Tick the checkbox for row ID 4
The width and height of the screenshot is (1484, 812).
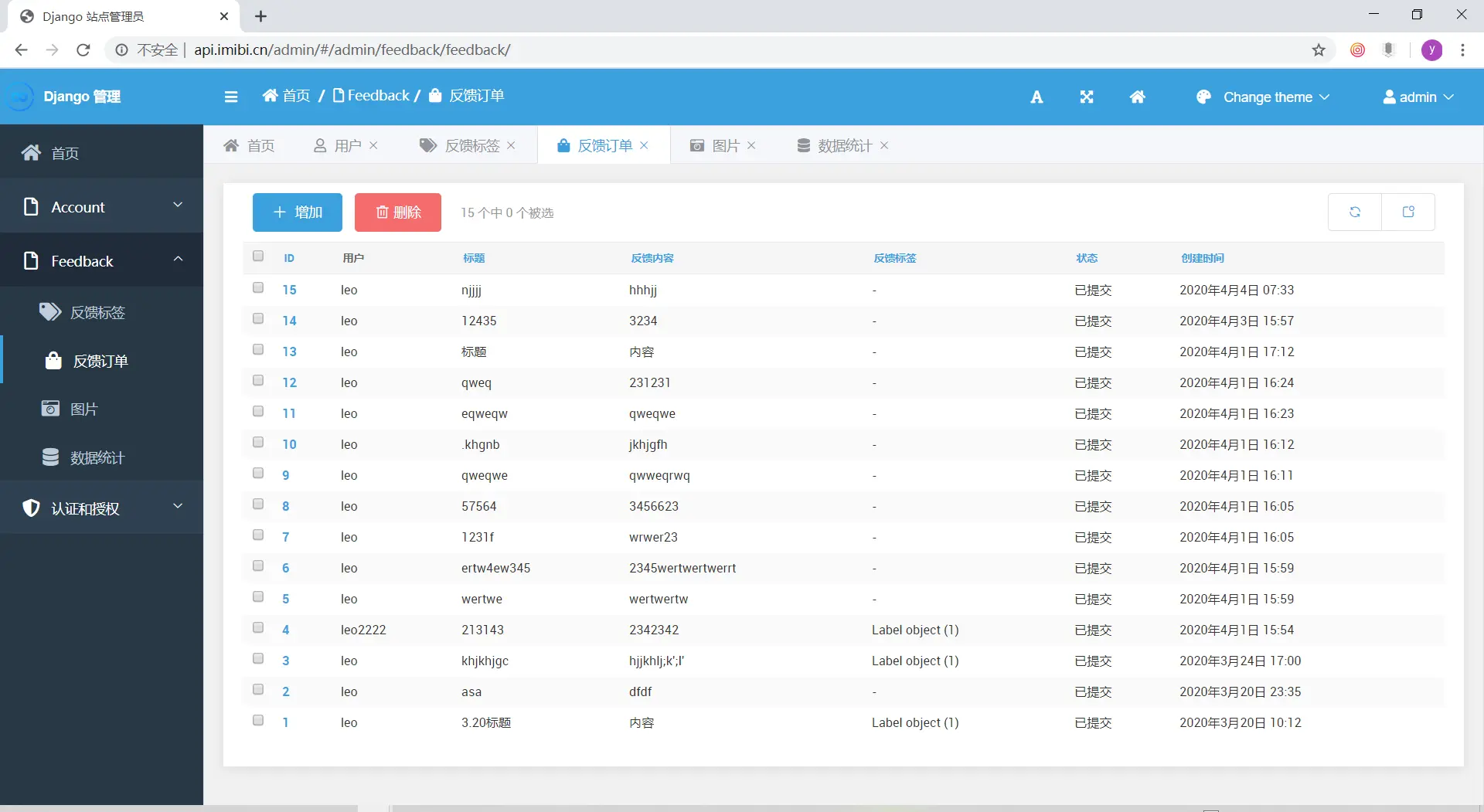258,628
